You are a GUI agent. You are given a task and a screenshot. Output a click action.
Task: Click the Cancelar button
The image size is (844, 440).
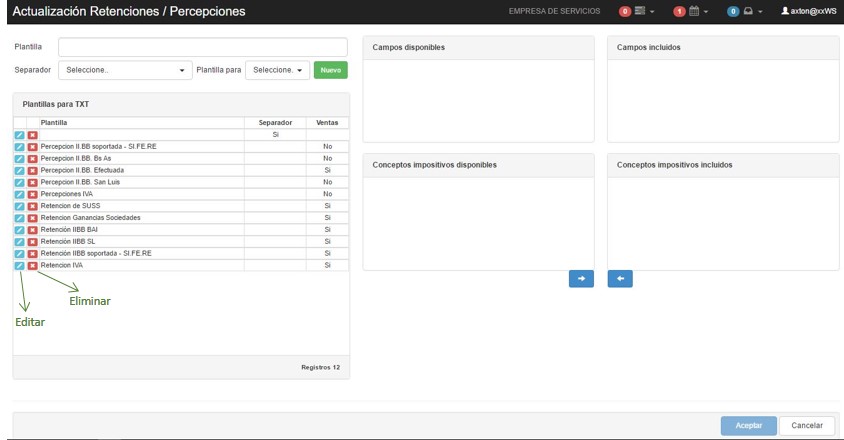[x=806, y=425]
